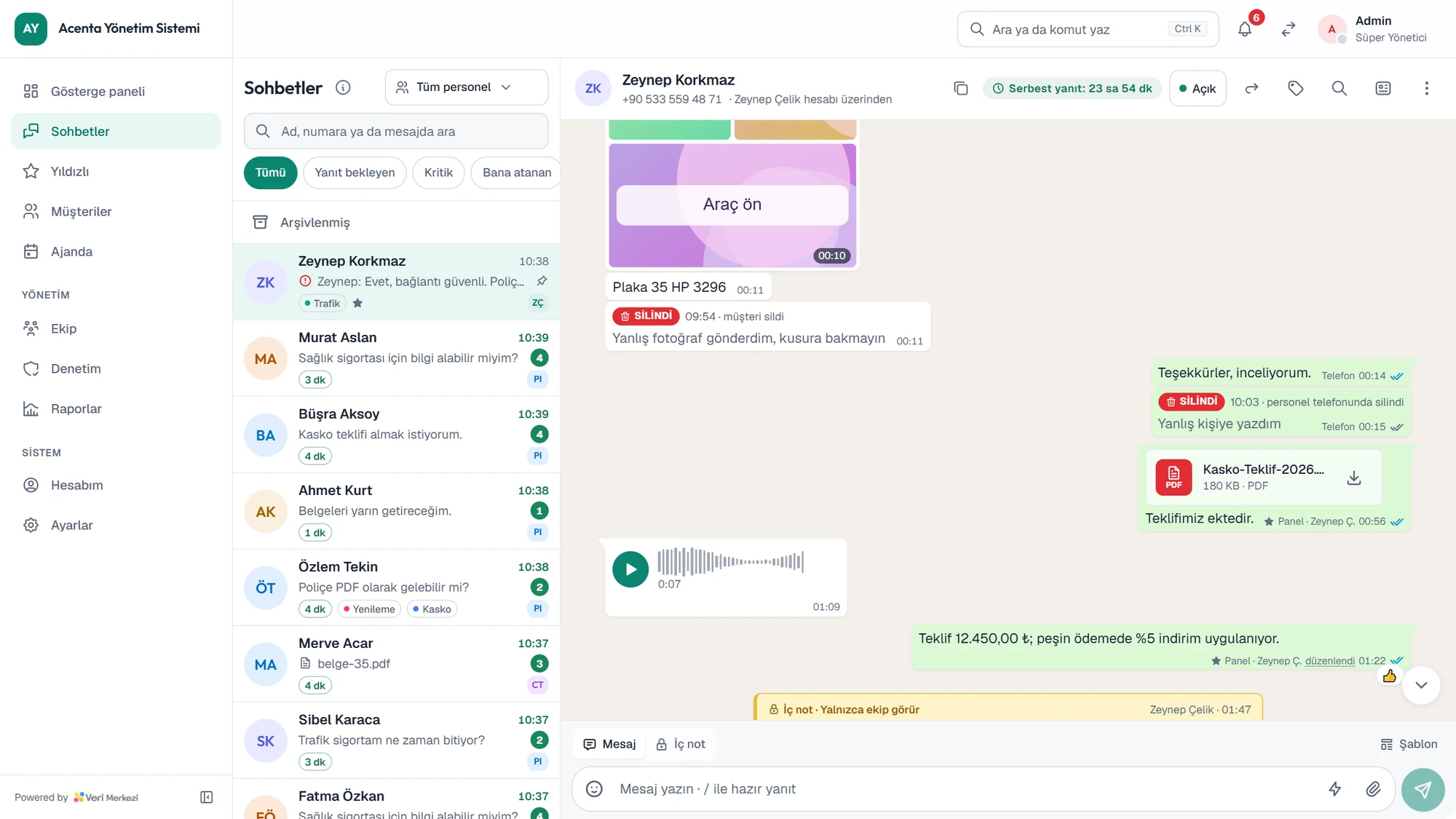Search within the Zeynep Korkmaz chat
Viewport: 1456px width, 819px height.
1340,88
